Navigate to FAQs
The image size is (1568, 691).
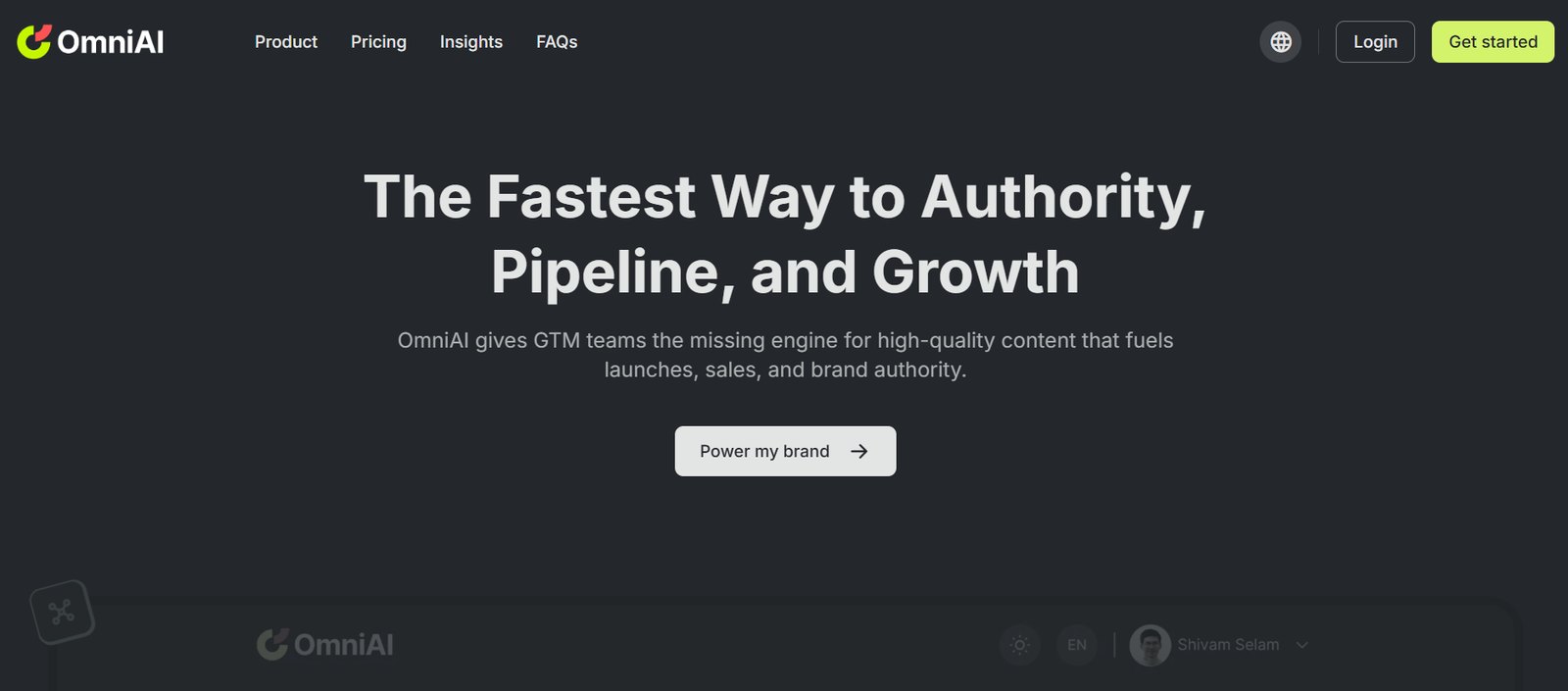[x=557, y=42]
